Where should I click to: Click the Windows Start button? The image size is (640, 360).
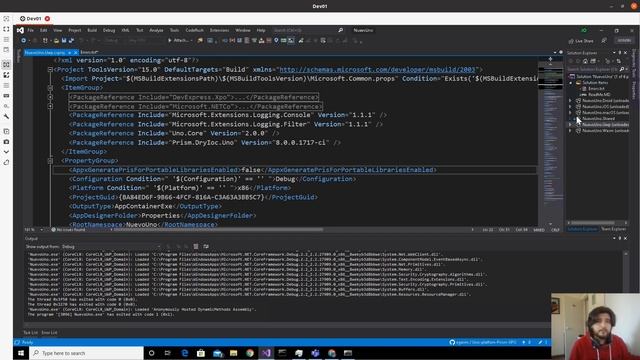pyautogui.click(x=21, y=353)
